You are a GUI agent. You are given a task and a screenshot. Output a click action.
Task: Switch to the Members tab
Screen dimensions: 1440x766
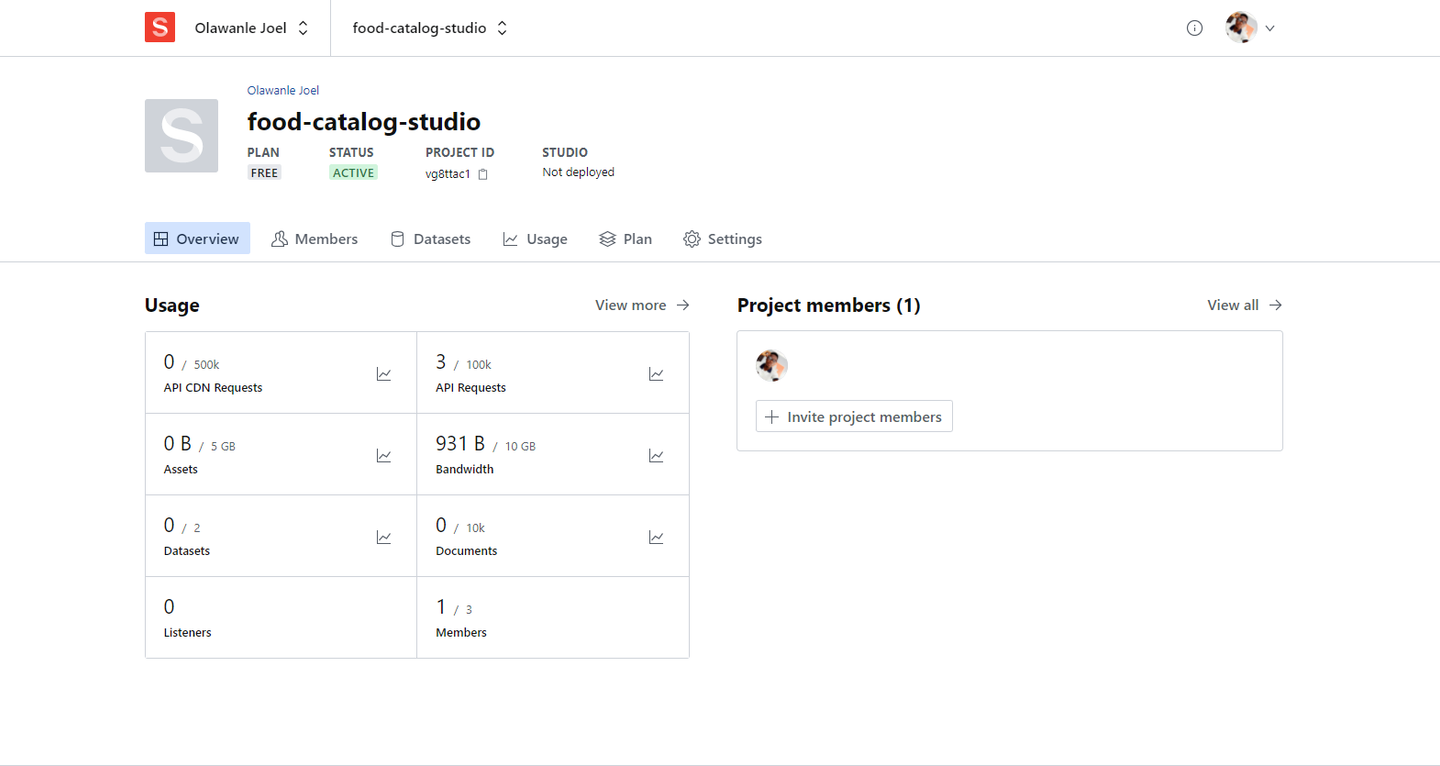(314, 238)
